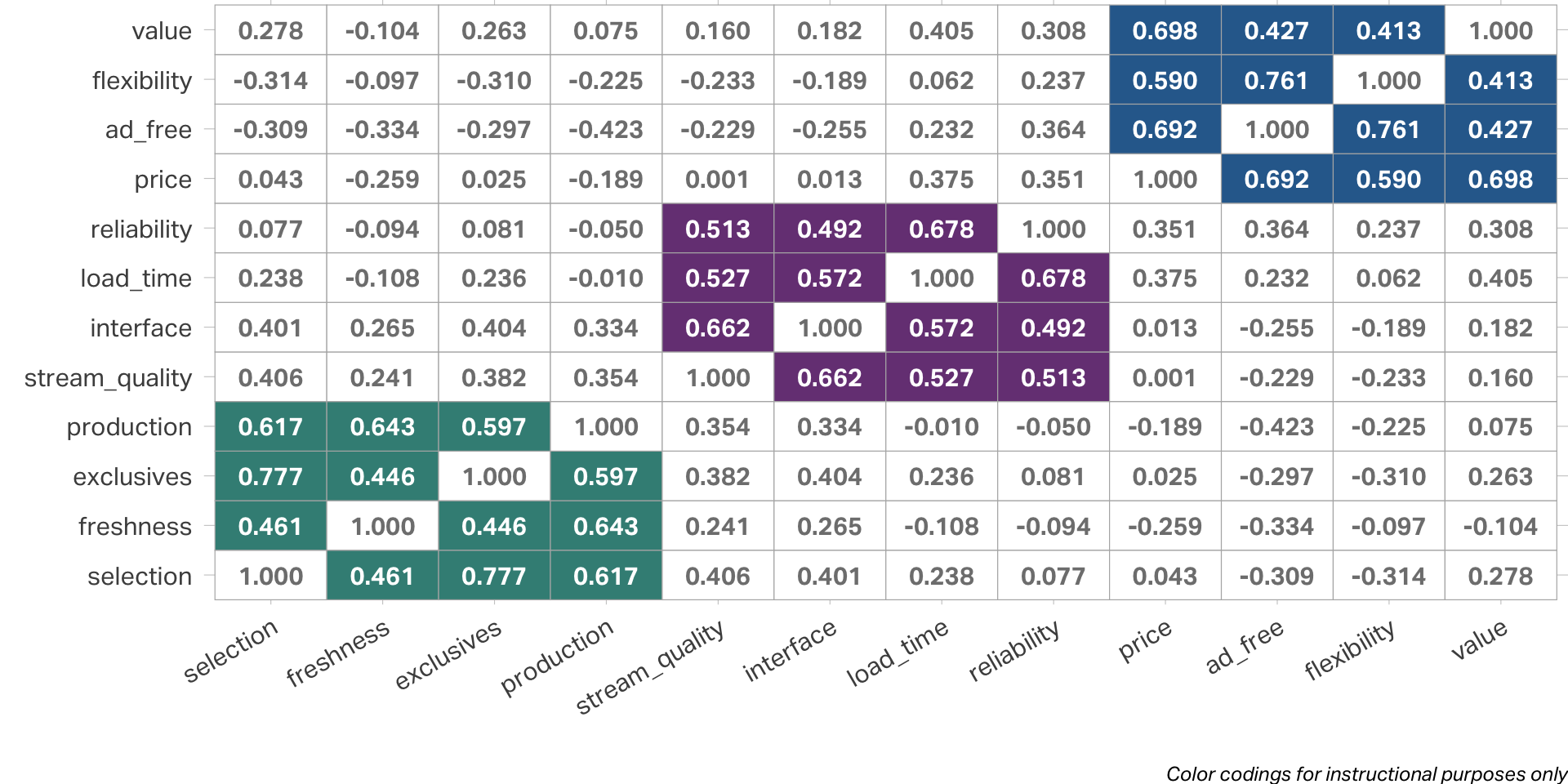Image resolution: width=1568 pixels, height=784 pixels.
Task: Select the rotated exclusives column label at bottom
Action: click(448, 655)
